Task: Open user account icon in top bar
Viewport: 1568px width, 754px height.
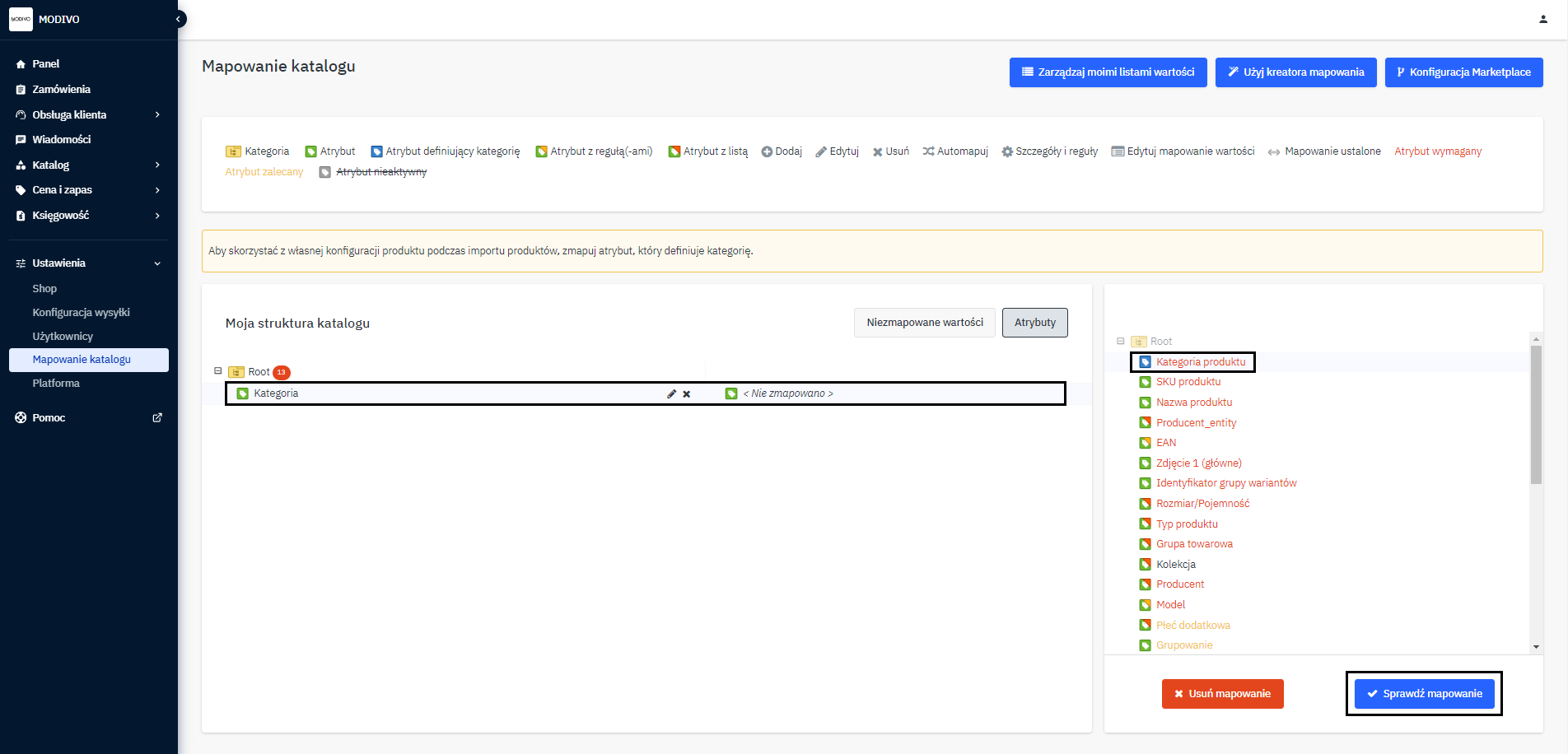Action: (x=1542, y=19)
